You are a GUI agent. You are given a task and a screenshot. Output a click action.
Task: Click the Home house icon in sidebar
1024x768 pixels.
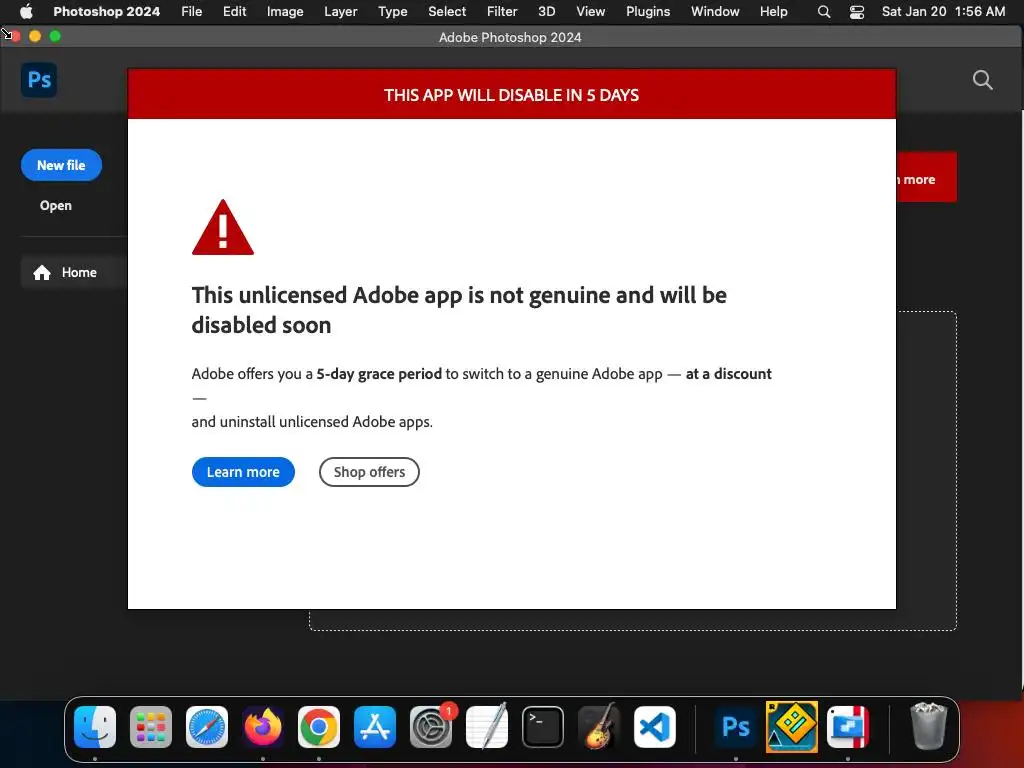[42, 272]
